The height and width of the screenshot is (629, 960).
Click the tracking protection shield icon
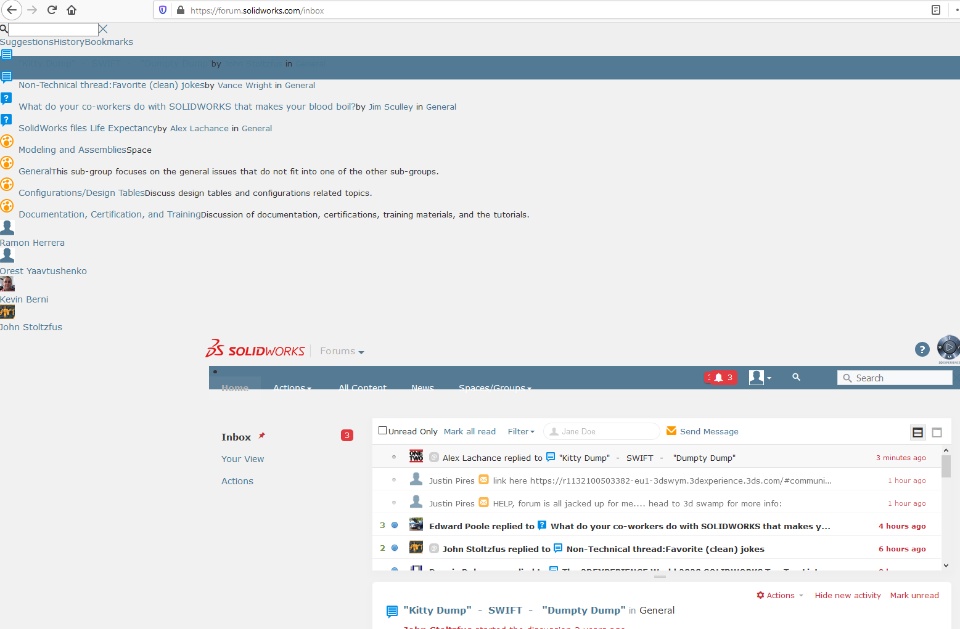(x=162, y=10)
